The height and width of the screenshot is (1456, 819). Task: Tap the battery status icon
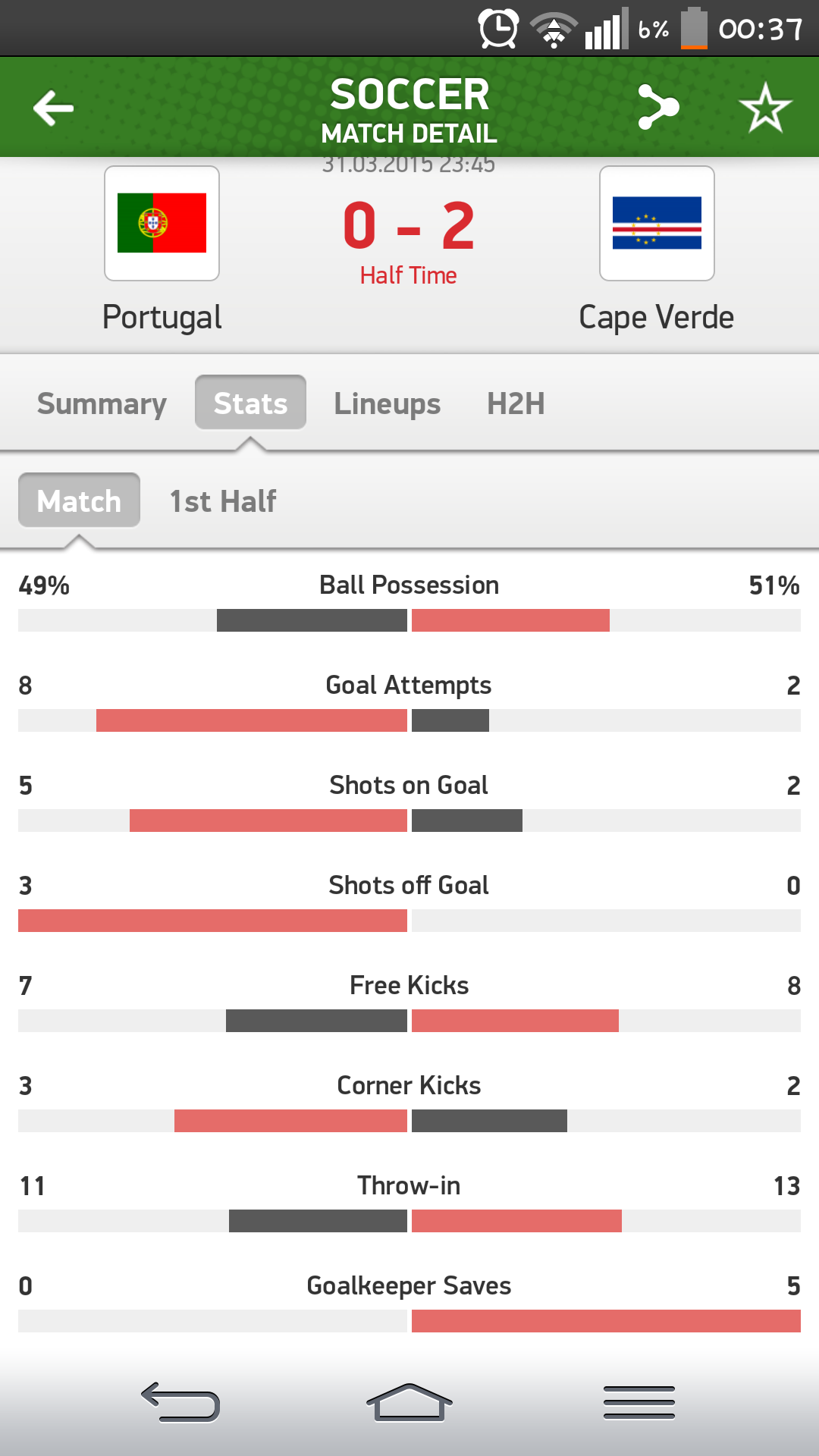pyautogui.click(x=693, y=29)
